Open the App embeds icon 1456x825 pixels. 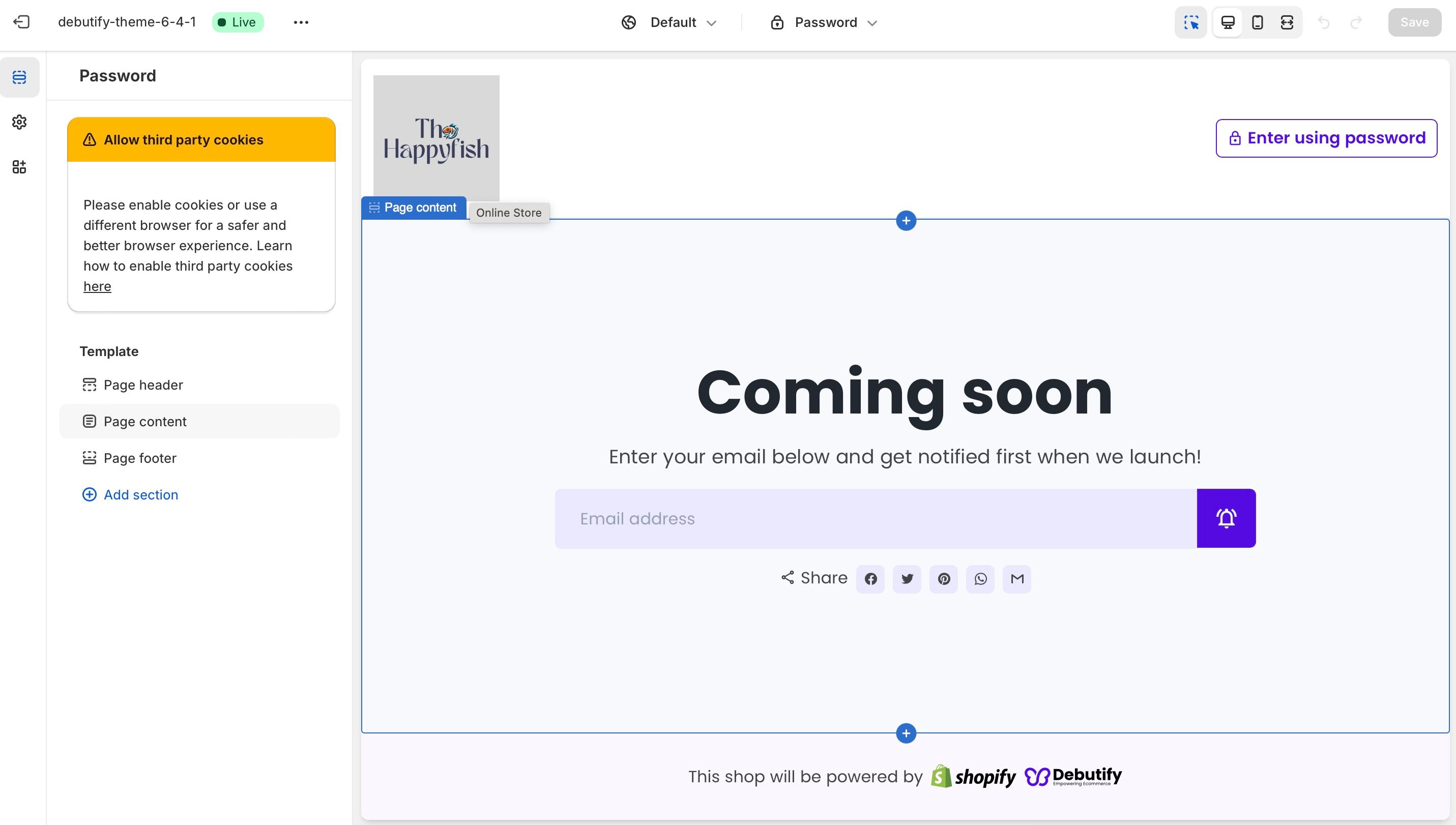(x=19, y=167)
